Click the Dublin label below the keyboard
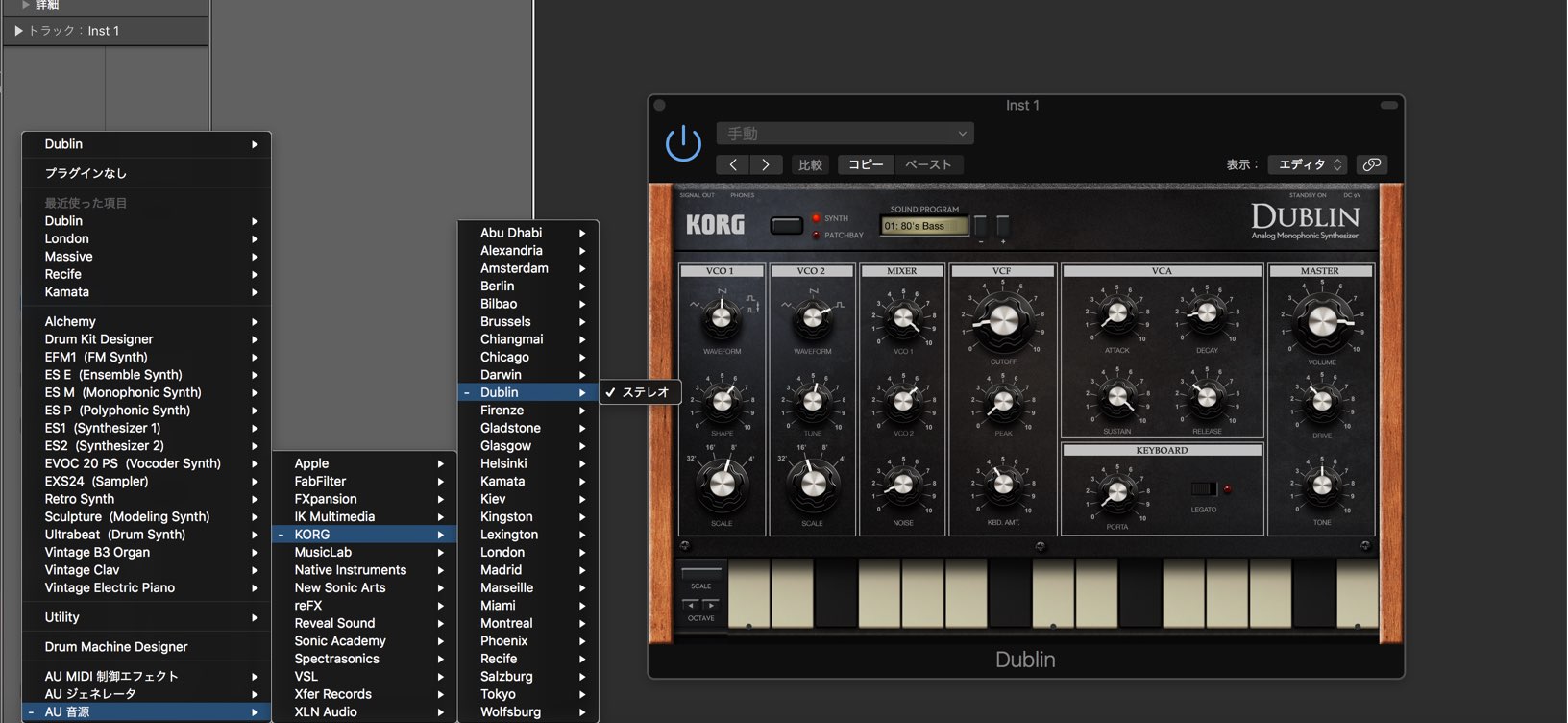This screenshot has width=1568, height=723. pyautogui.click(x=1025, y=660)
